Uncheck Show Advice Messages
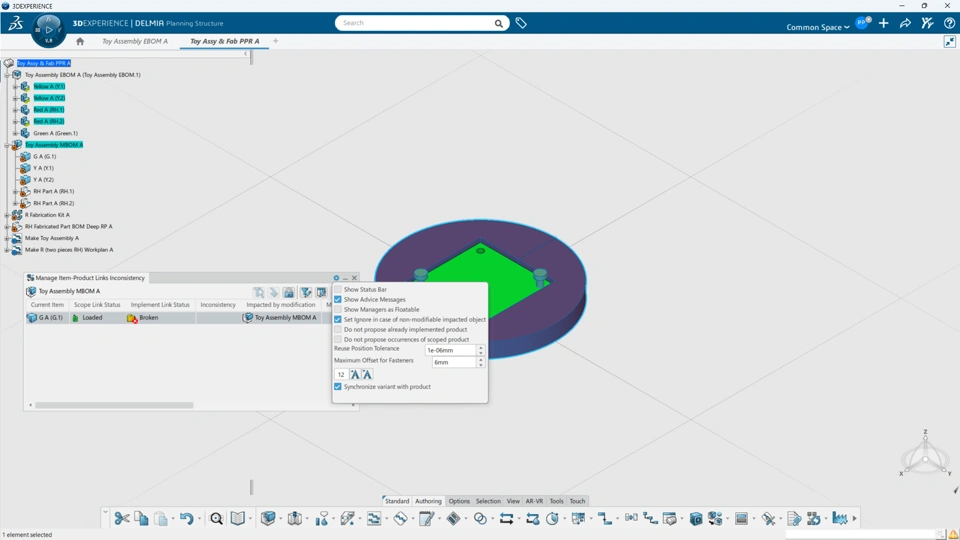Viewport: 960px width, 540px height. 338,299
